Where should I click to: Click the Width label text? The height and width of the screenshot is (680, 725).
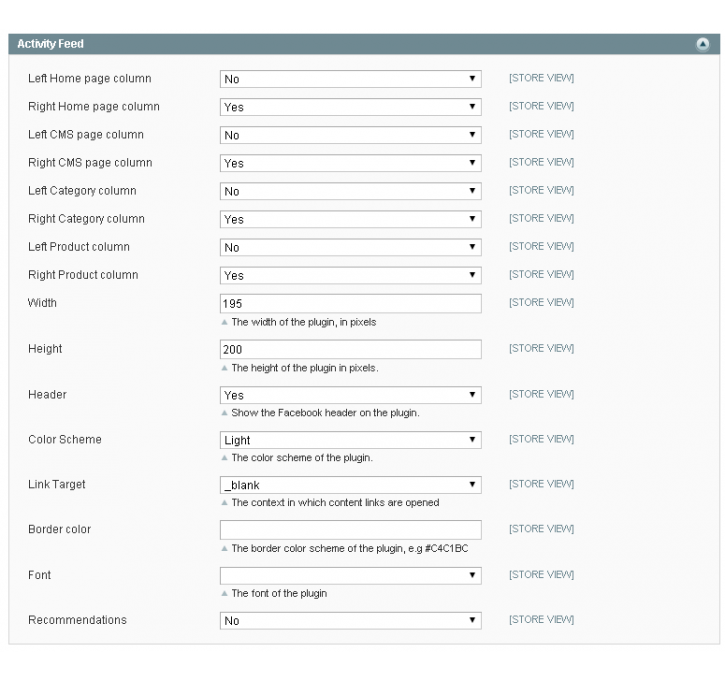[42, 303]
